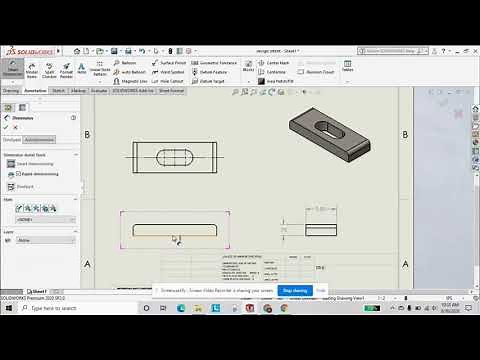Add a Datum Target

point(208,81)
